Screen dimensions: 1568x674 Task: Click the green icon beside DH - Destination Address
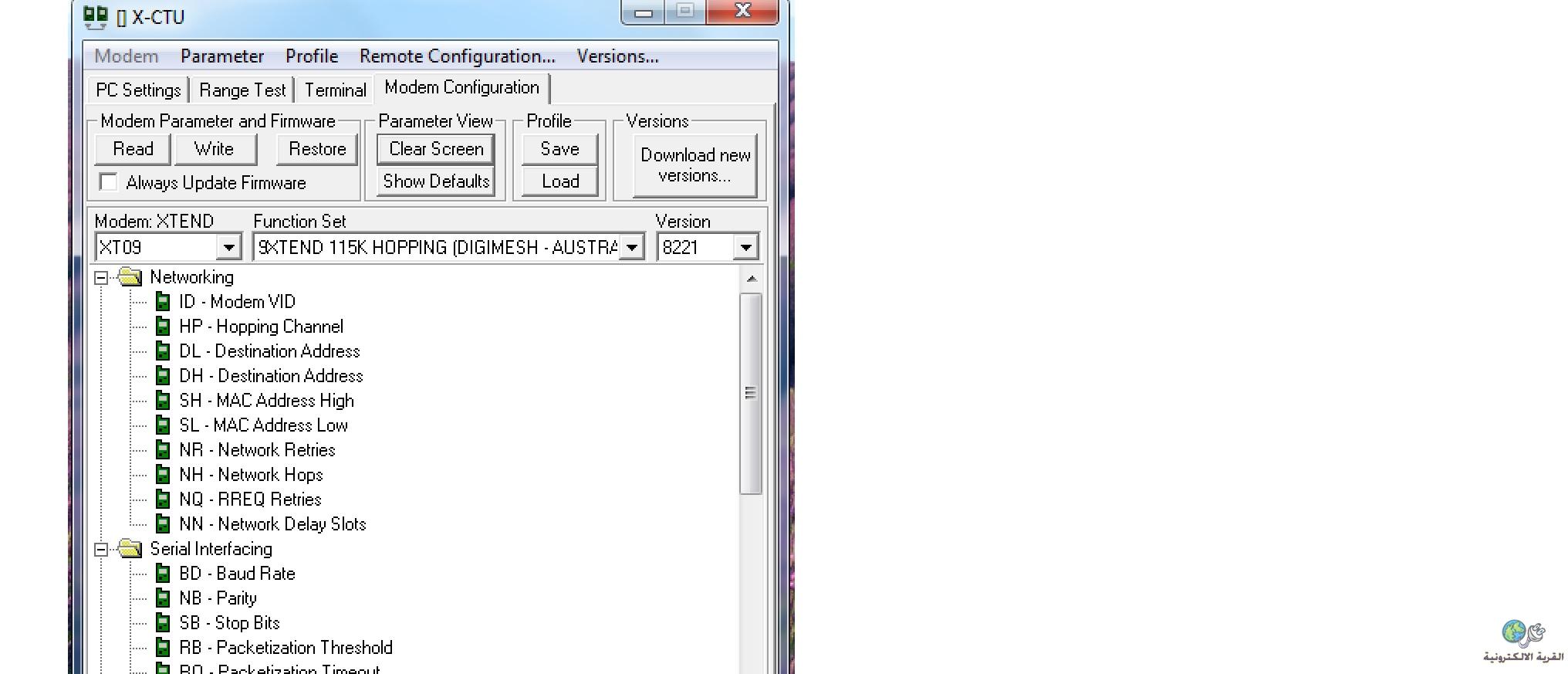(163, 376)
